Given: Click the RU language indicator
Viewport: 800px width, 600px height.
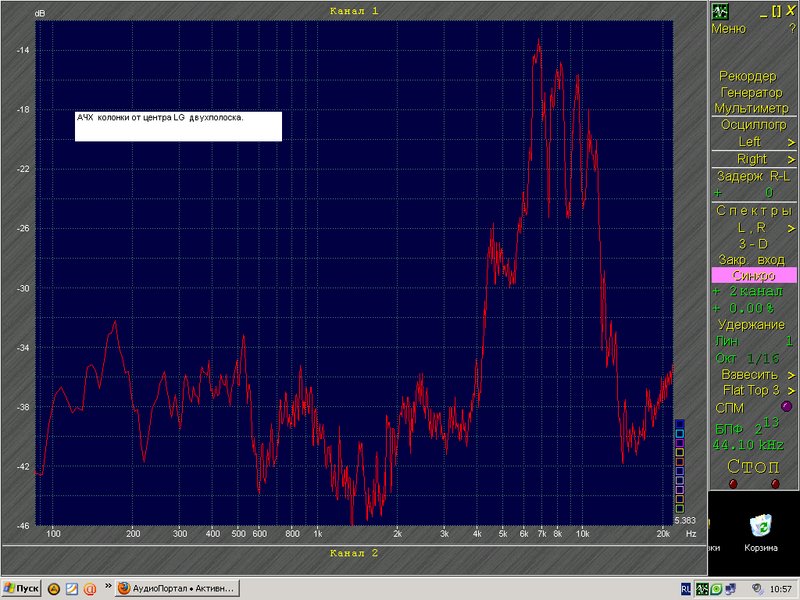Looking at the screenshot, I should (x=686, y=589).
